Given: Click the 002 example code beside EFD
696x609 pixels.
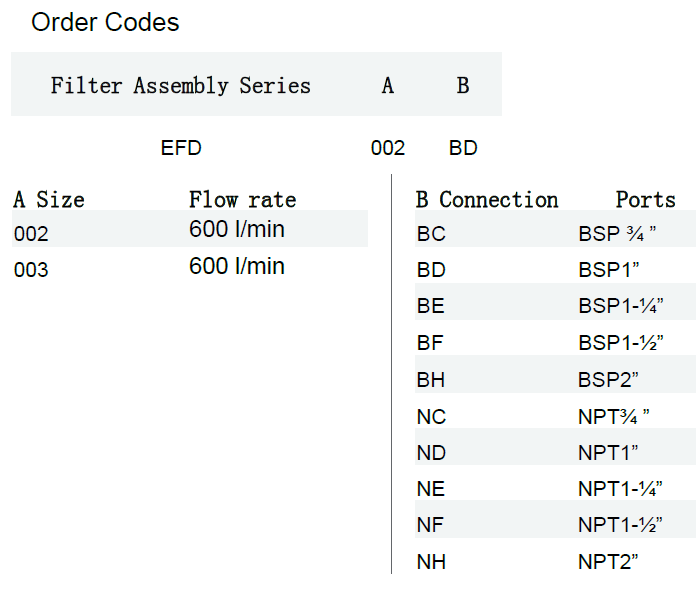Looking at the screenshot, I should (x=388, y=149).
